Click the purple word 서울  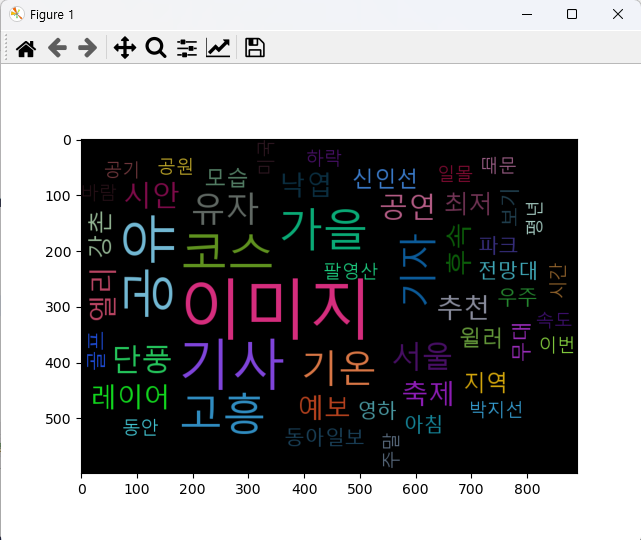(423, 356)
